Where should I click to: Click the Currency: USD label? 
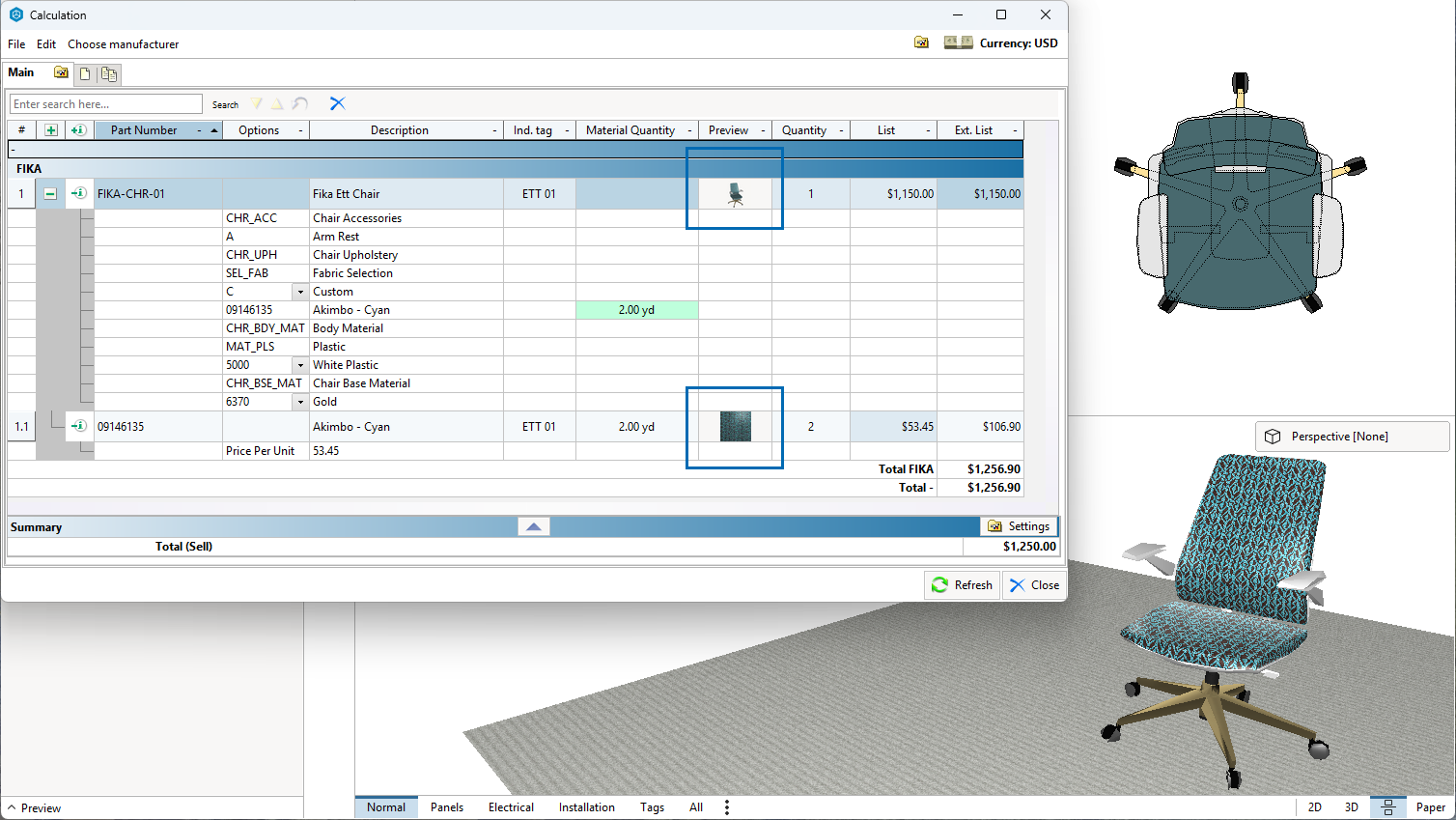1019,43
